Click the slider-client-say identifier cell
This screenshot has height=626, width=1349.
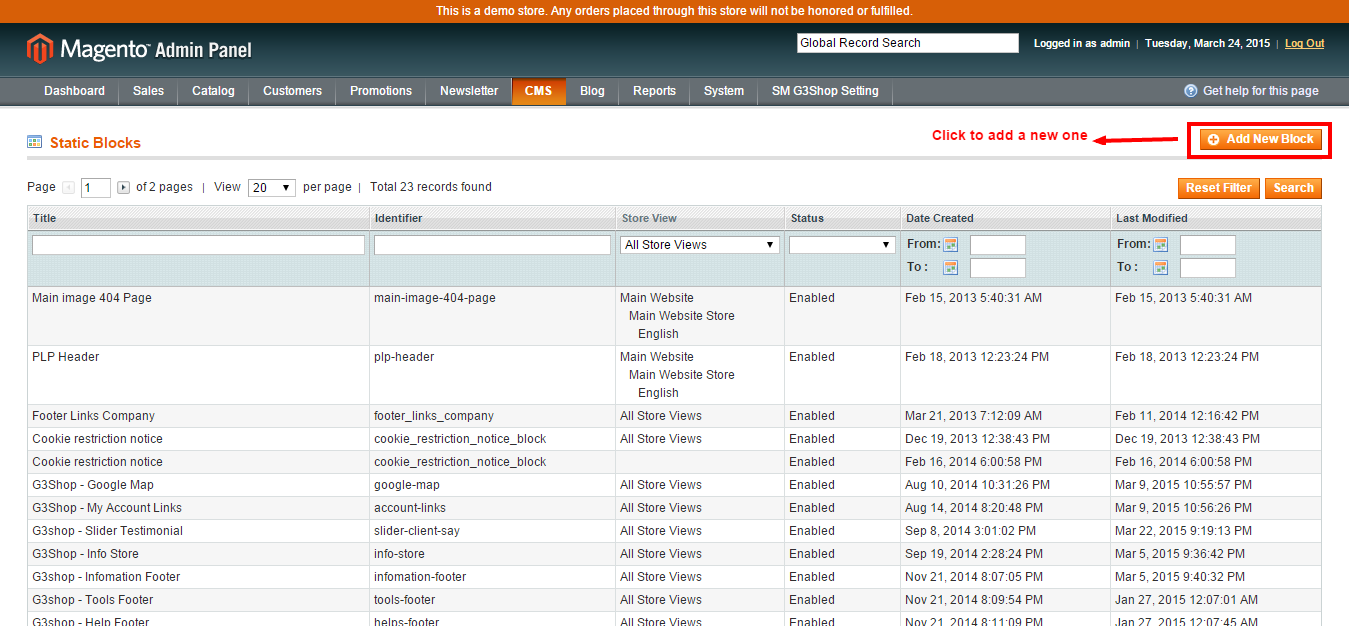point(493,531)
